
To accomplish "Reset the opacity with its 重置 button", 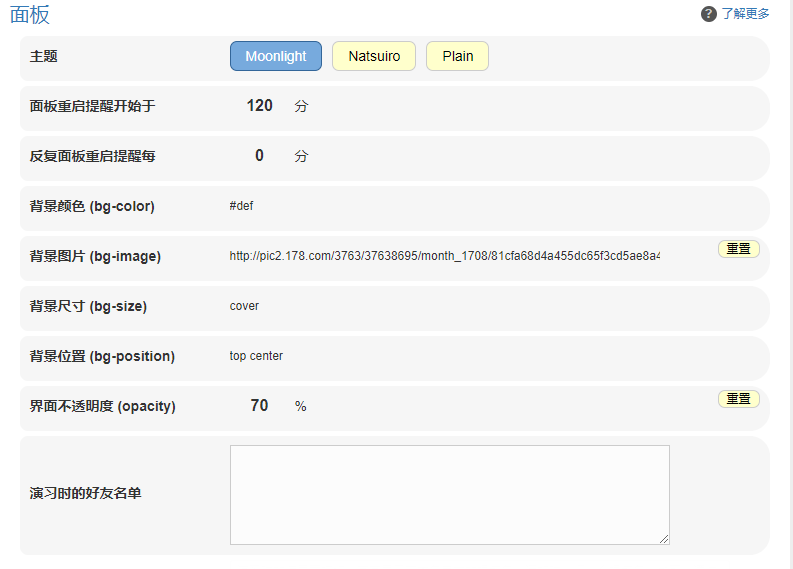I will point(738,399).
